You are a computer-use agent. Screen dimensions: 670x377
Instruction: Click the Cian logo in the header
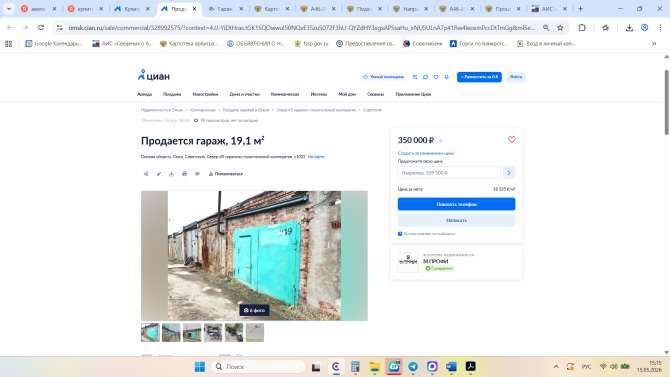coord(153,76)
